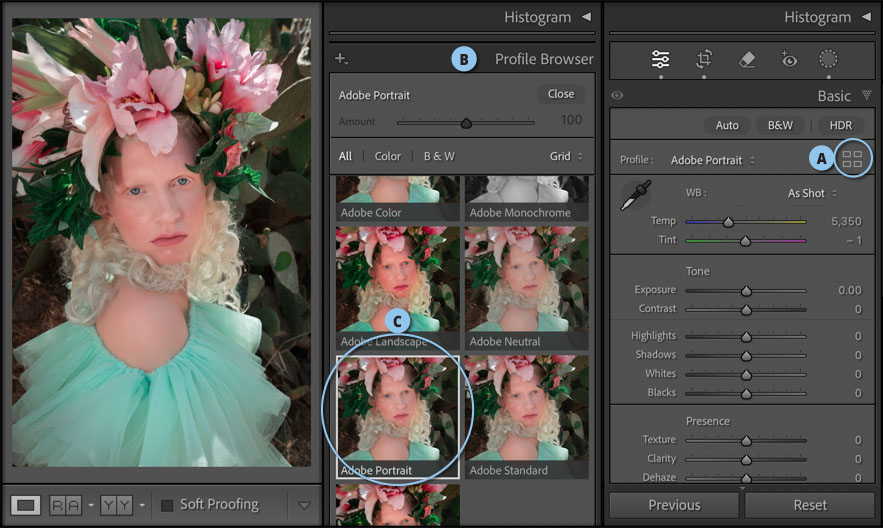Close the Profile Browser
Image resolution: width=883 pixels, height=528 pixels.
(561, 94)
